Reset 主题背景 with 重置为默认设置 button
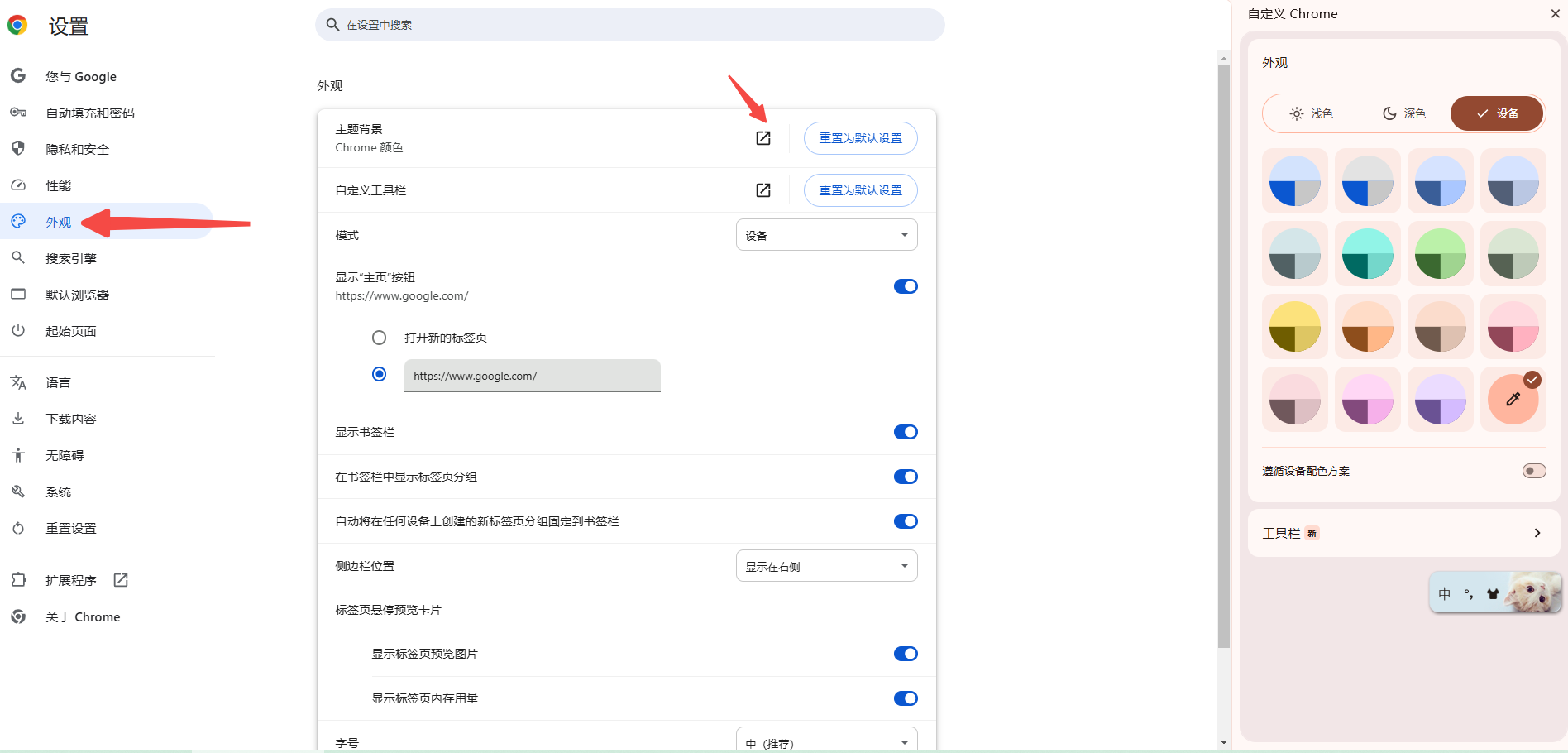 861,138
